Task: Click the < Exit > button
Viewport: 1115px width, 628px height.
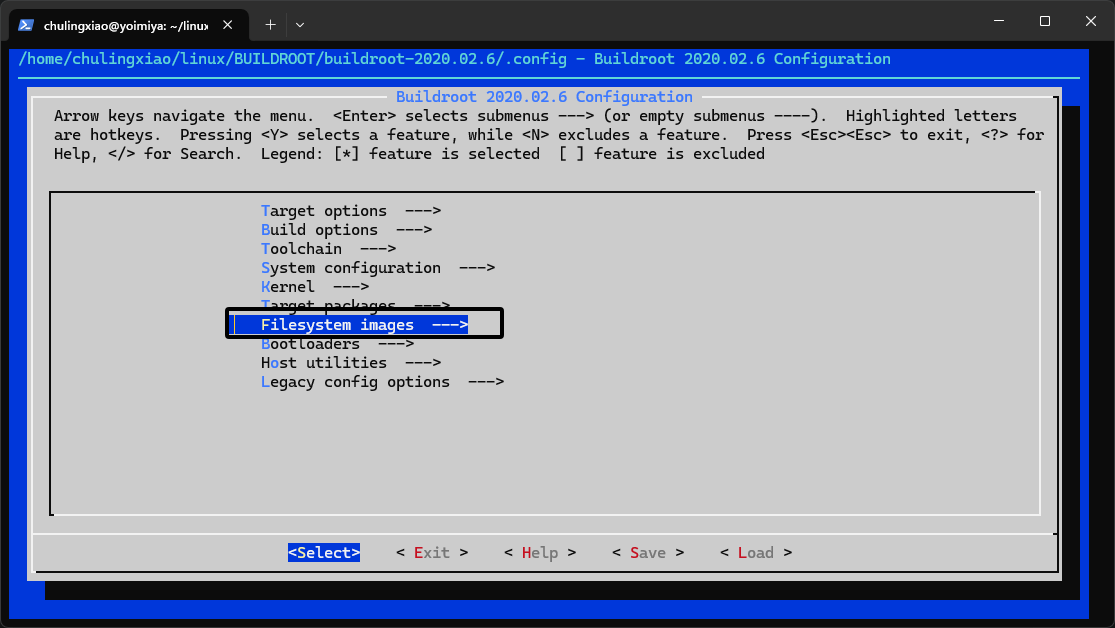Action: [x=432, y=553]
